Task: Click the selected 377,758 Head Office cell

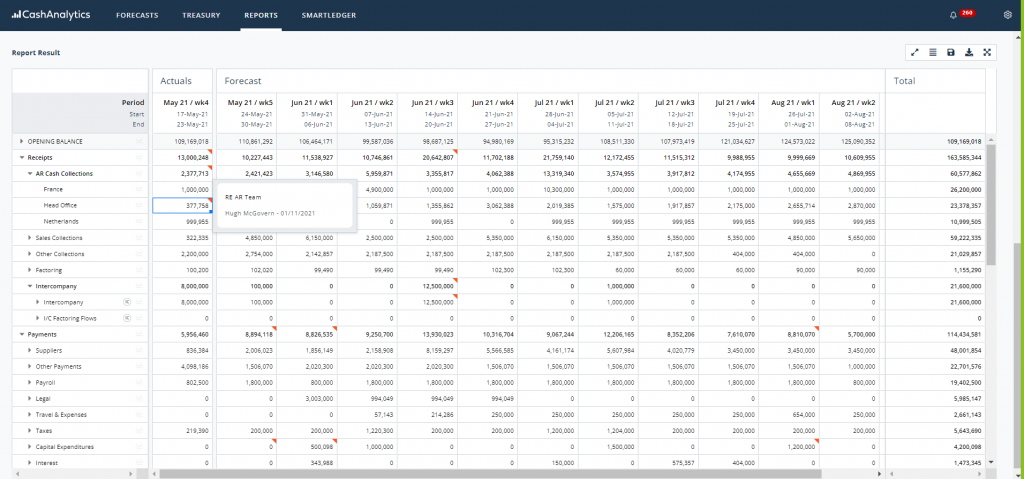Action: 182,206
